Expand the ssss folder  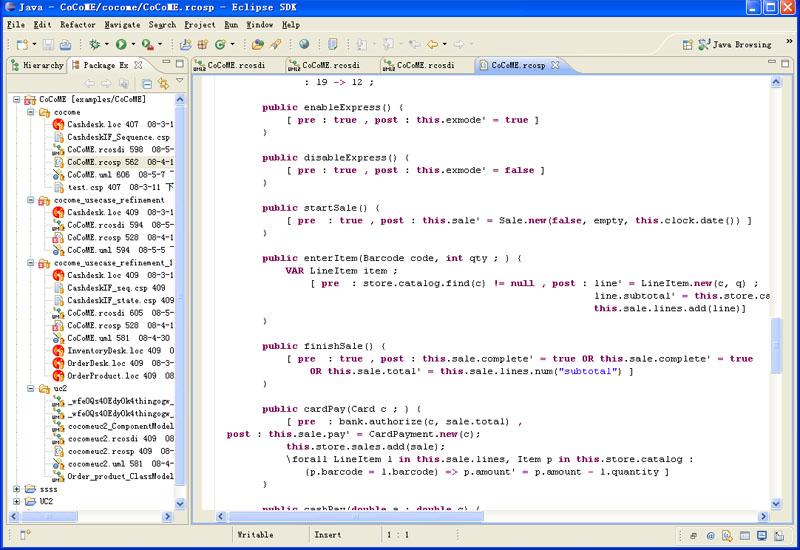pyautogui.click(x=17, y=489)
